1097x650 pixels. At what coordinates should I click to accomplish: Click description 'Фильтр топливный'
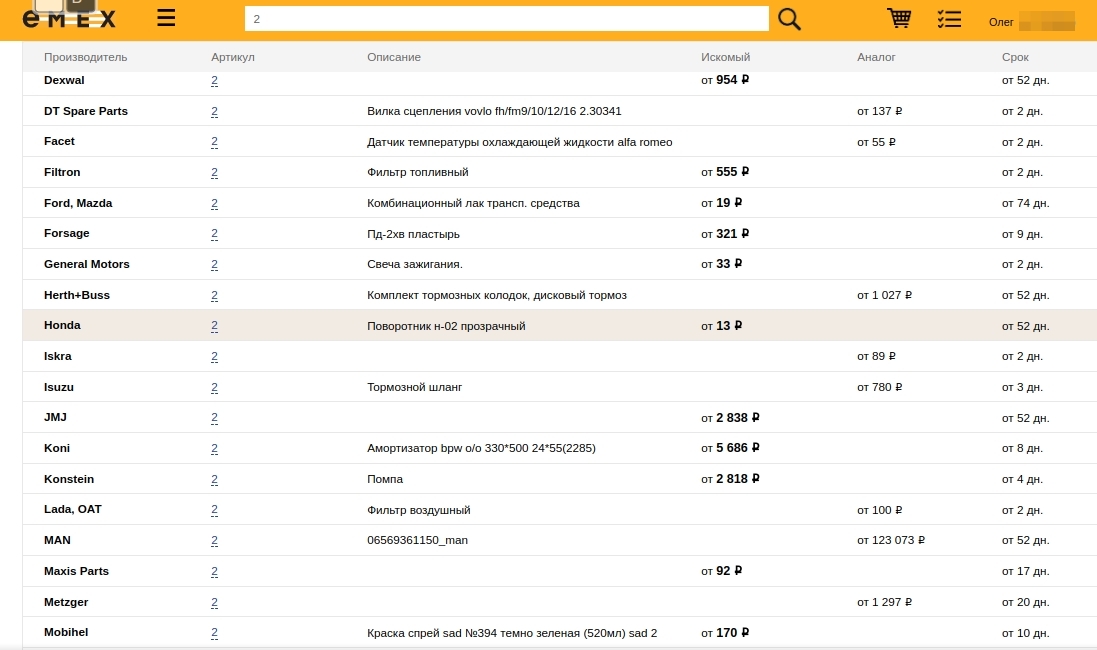418,172
